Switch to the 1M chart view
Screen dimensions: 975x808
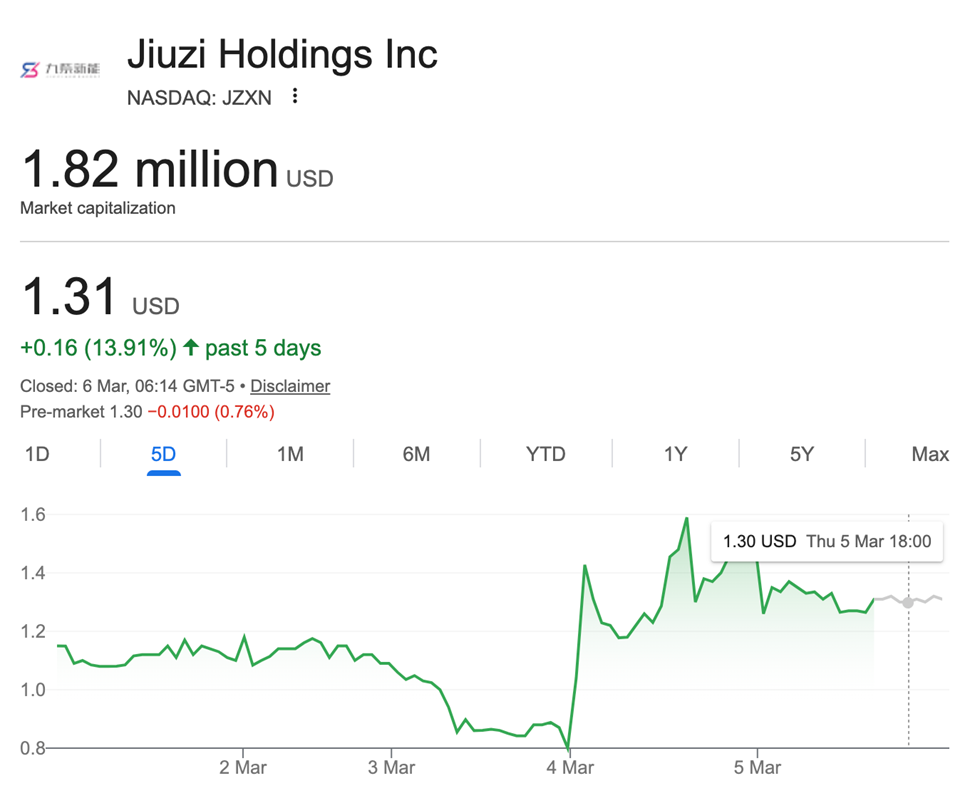[x=288, y=454]
